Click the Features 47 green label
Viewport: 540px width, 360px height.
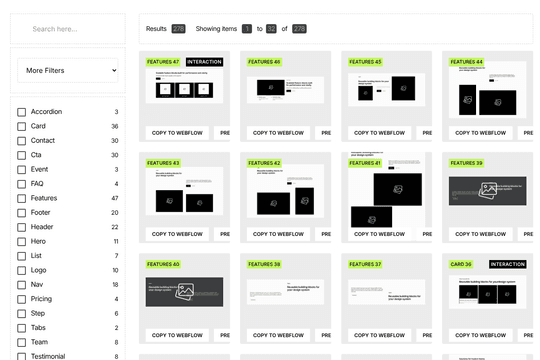coord(163,62)
